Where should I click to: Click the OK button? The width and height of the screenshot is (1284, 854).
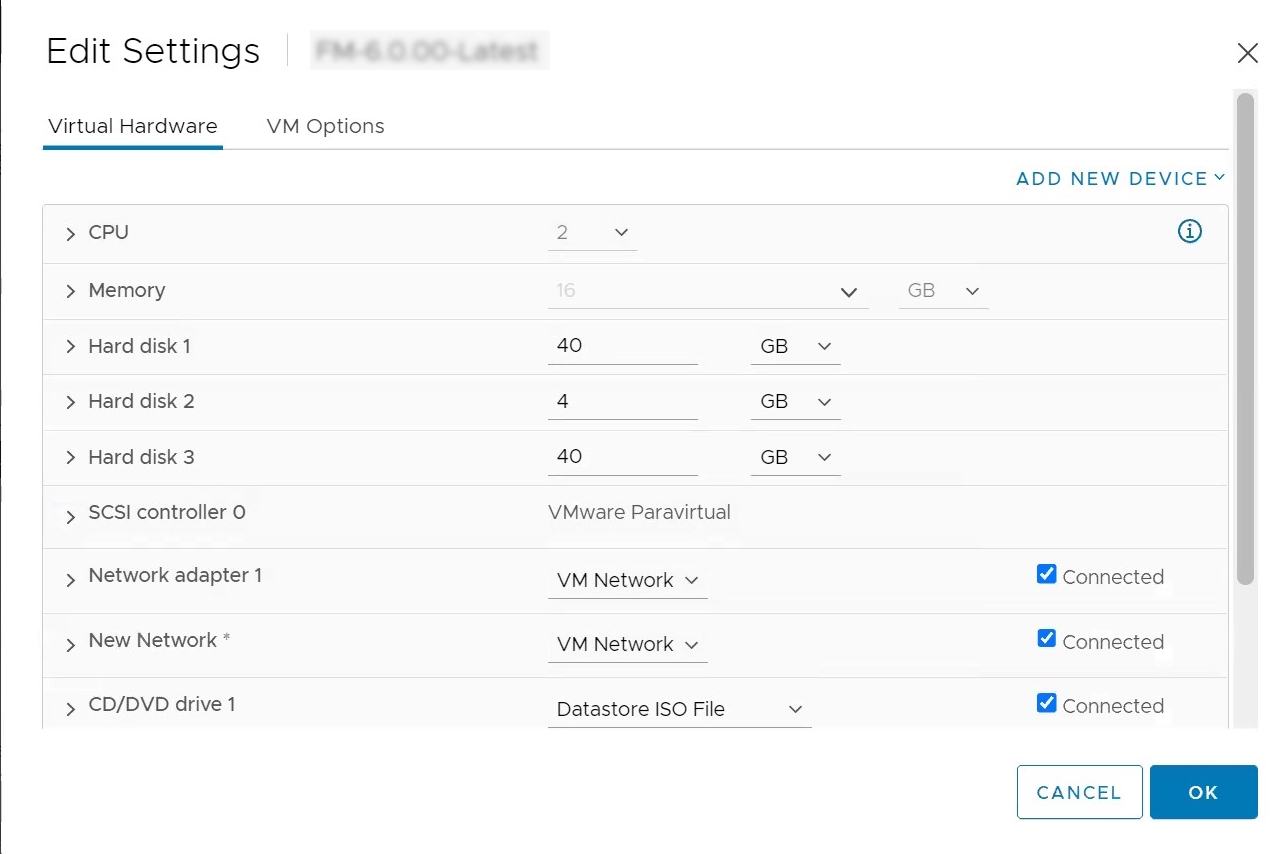pyautogui.click(x=1203, y=792)
